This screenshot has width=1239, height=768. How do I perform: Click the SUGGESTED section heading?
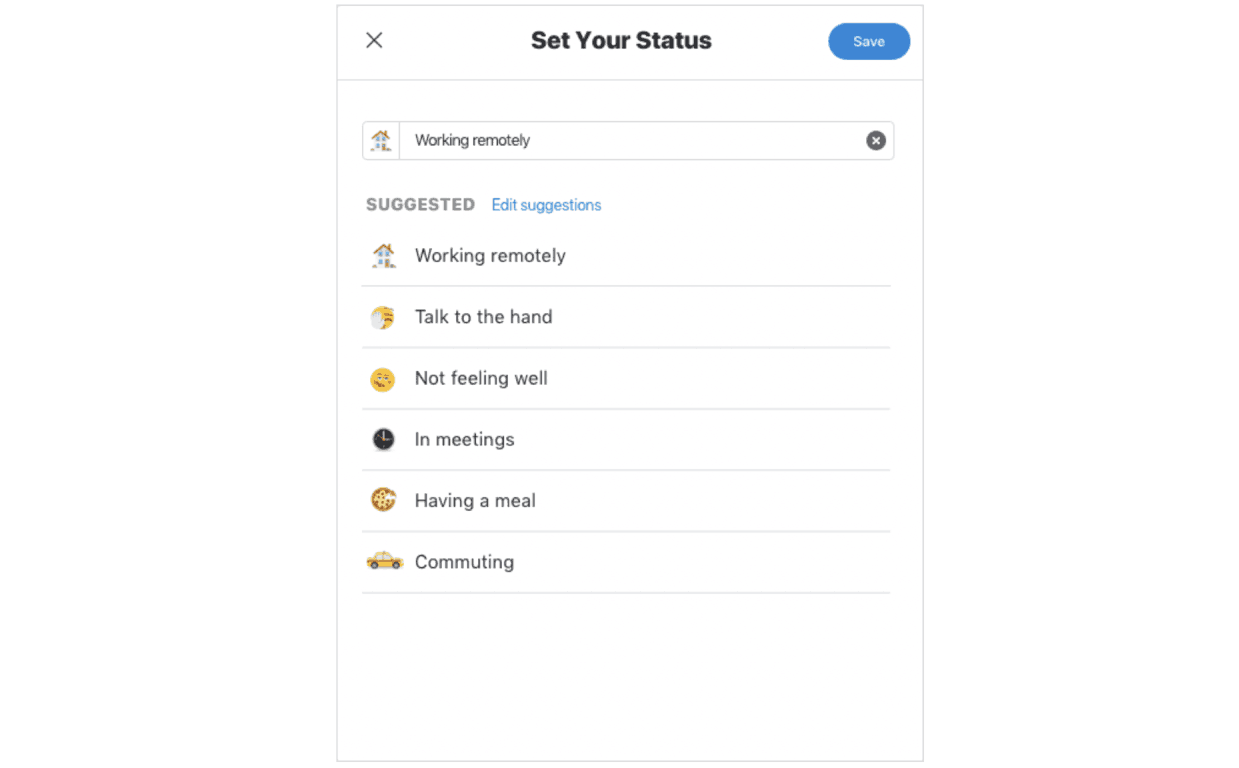click(420, 205)
